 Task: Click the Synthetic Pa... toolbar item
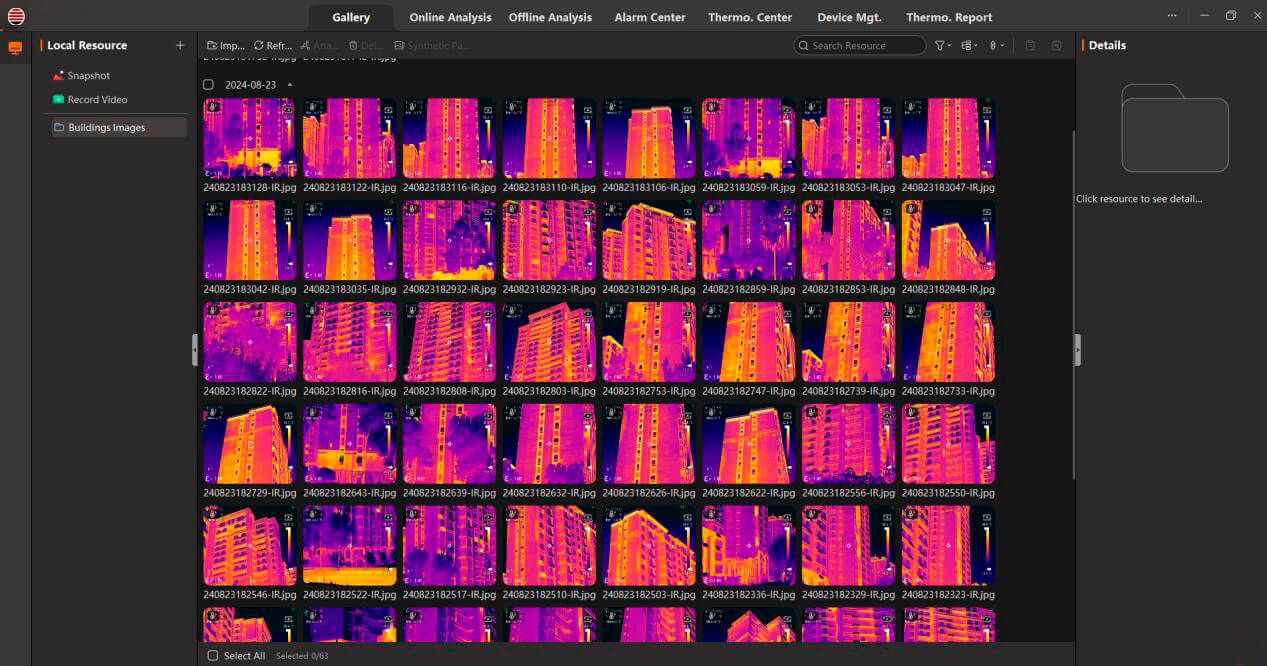(432, 45)
